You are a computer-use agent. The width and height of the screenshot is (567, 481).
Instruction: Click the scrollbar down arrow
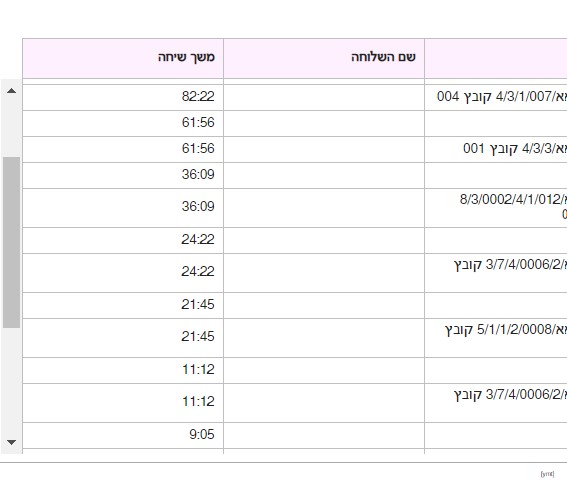(x=11, y=442)
